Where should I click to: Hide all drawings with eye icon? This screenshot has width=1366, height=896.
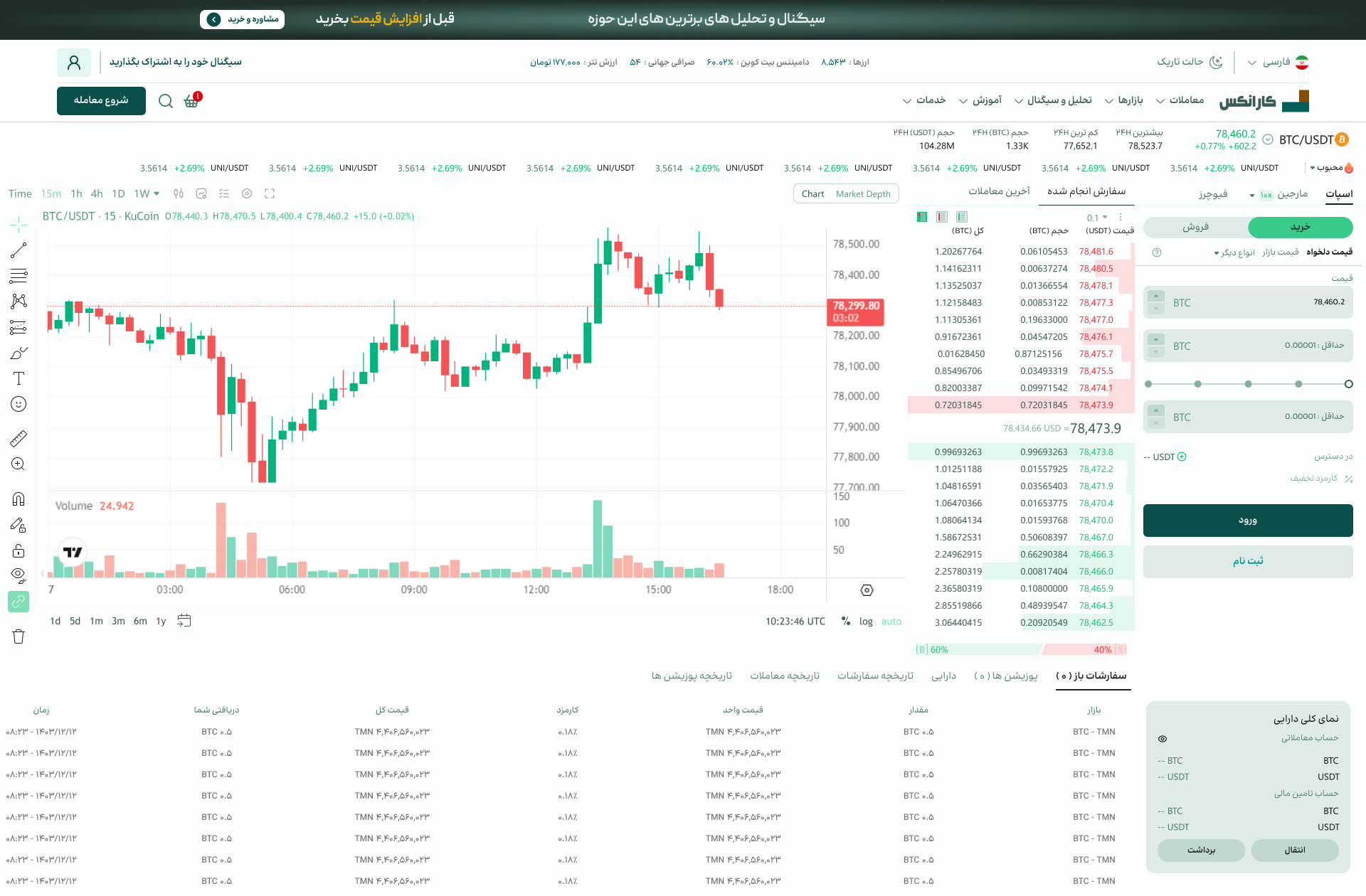pyautogui.click(x=18, y=575)
